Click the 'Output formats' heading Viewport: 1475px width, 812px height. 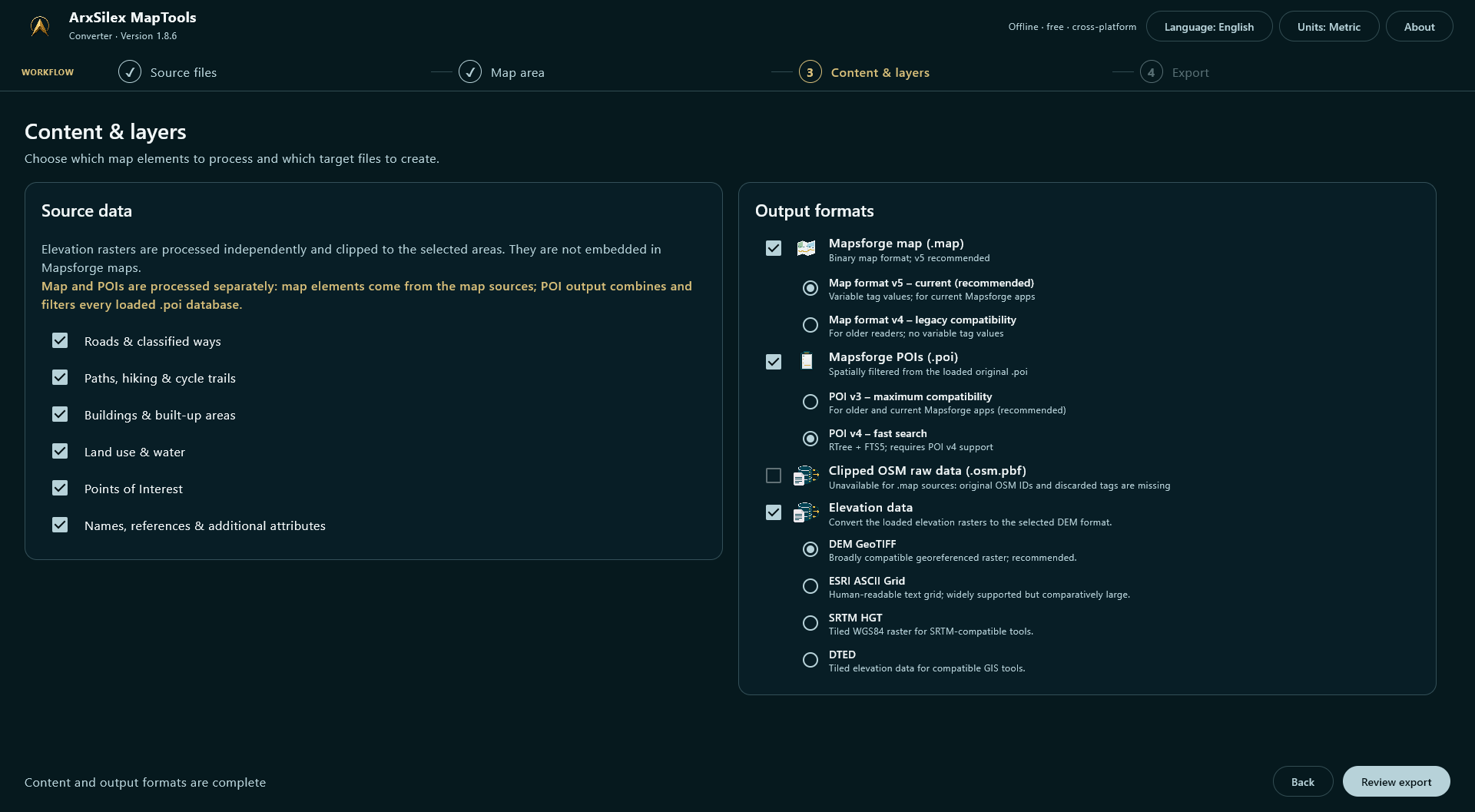click(x=814, y=211)
